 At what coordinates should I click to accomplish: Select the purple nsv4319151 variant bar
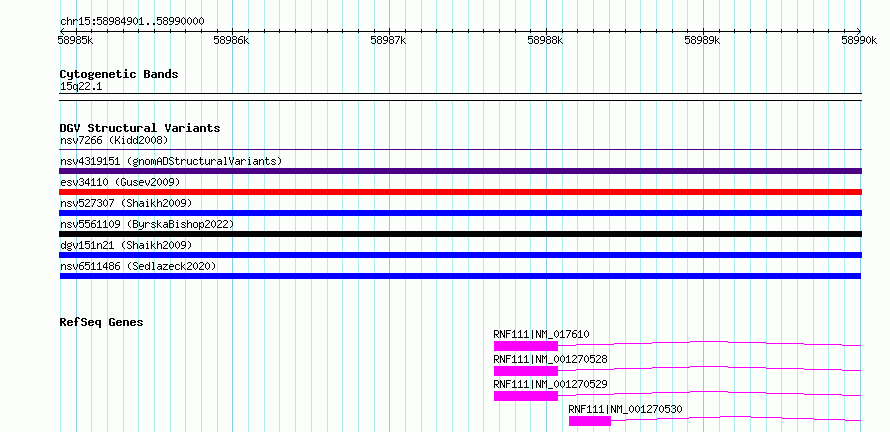(x=461, y=171)
